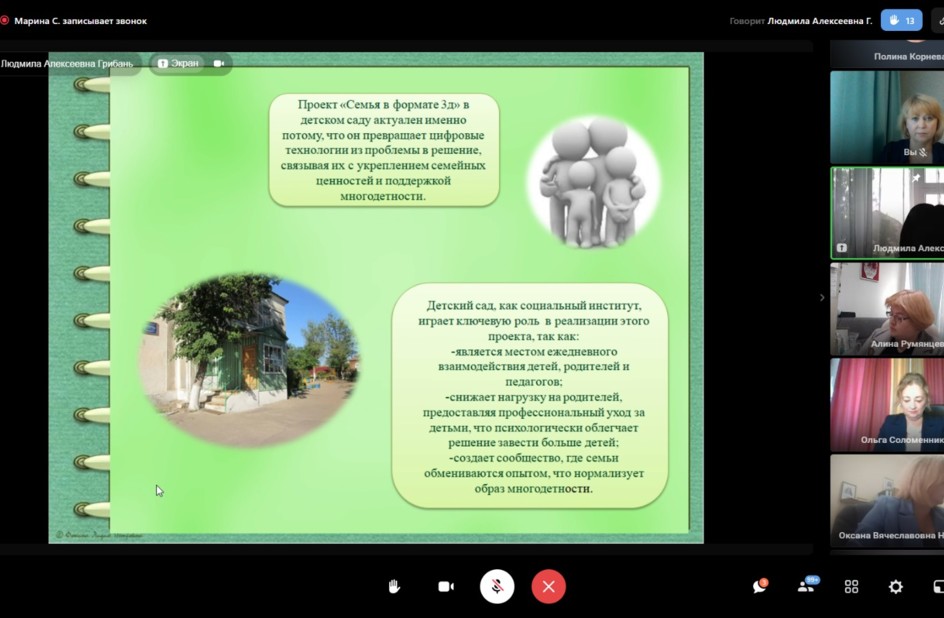This screenshot has height=618, width=944.
Task: Select Алина Румянцева's video tile
Action: pos(887,309)
